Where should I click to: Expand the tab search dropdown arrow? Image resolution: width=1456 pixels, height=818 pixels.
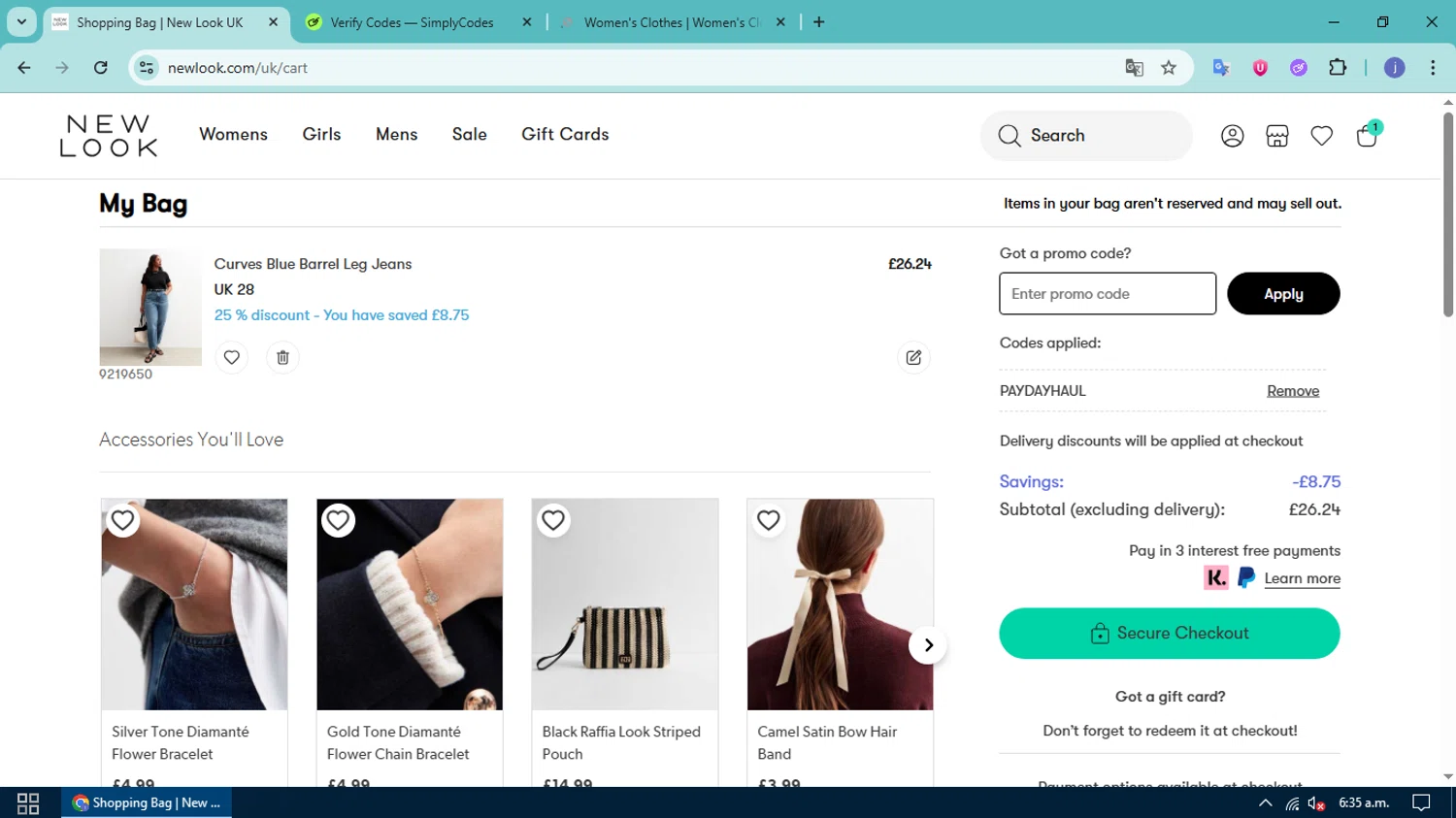(x=21, y=21)
